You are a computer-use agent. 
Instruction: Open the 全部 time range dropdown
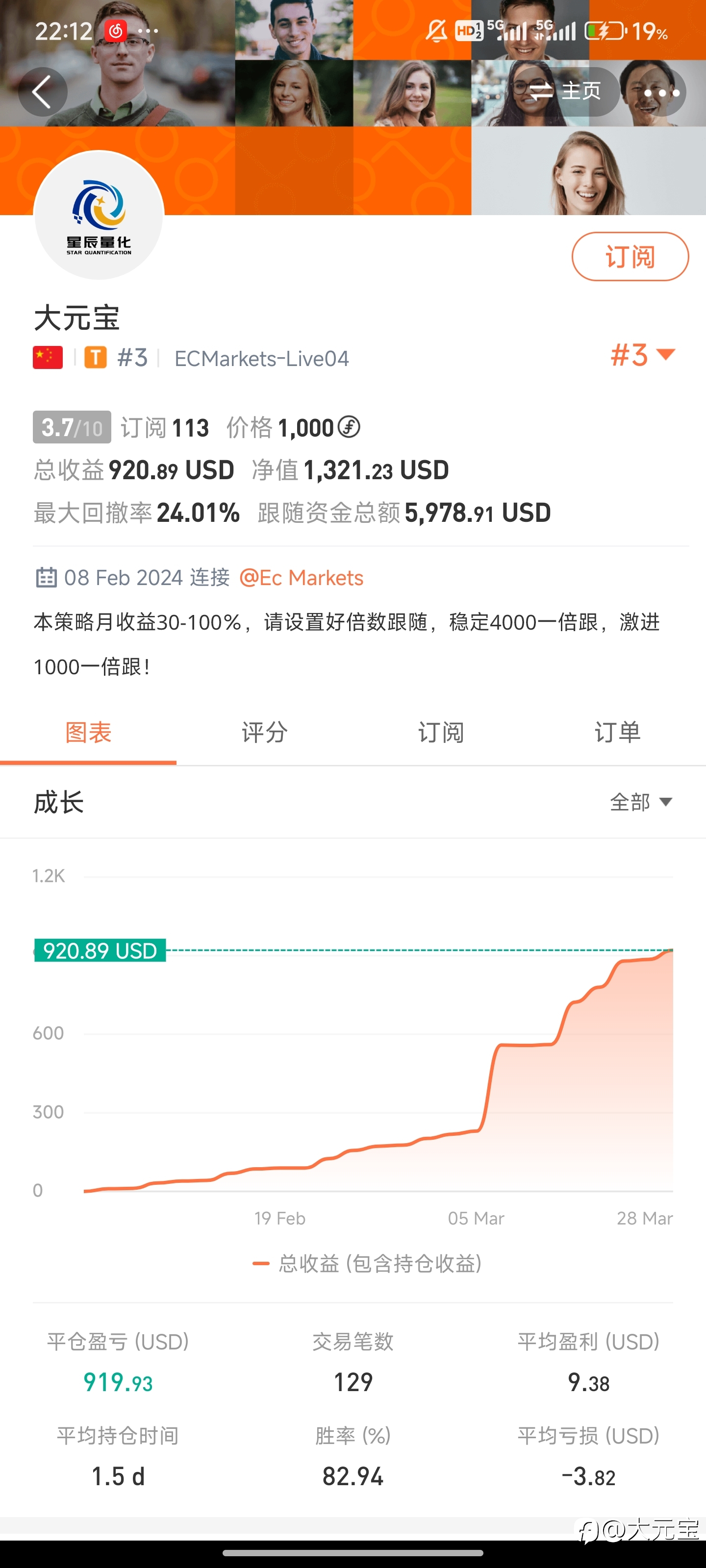pyautogui.click(x=641, y=802)
